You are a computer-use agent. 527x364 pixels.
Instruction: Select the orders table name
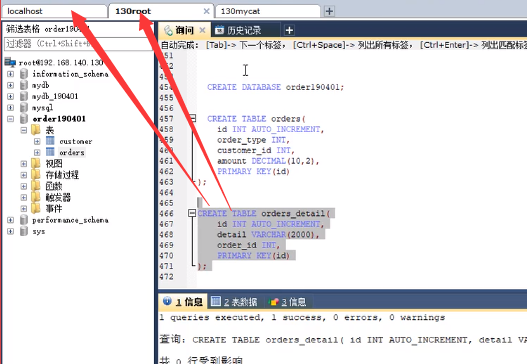pos(72,153)
